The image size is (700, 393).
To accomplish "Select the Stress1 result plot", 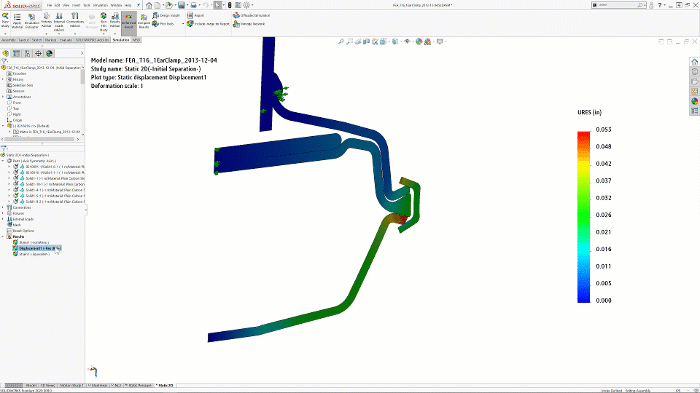I will pyautogui.click(x=31, y=242).
